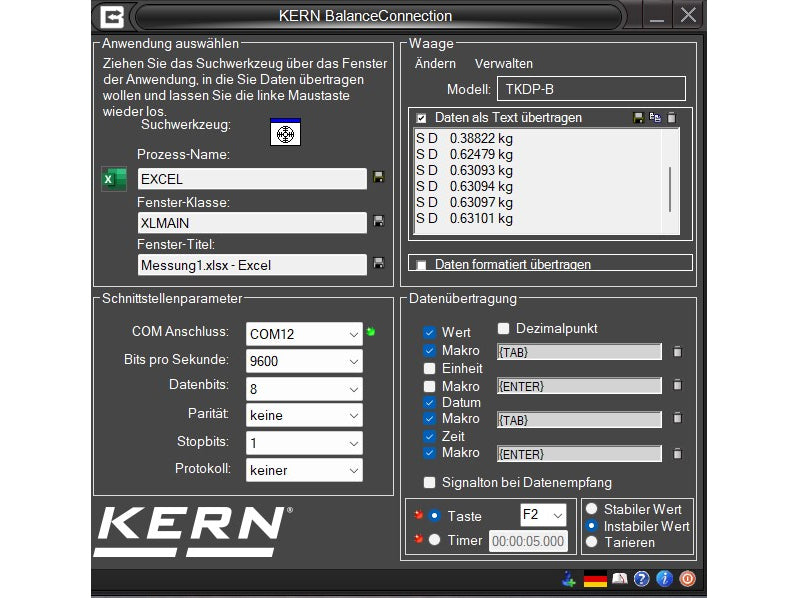Image resolution: width=798 pixels, height=598 pixels.
Task: Toggle the Makro checkbox below Datum
Action: [430, 419]
